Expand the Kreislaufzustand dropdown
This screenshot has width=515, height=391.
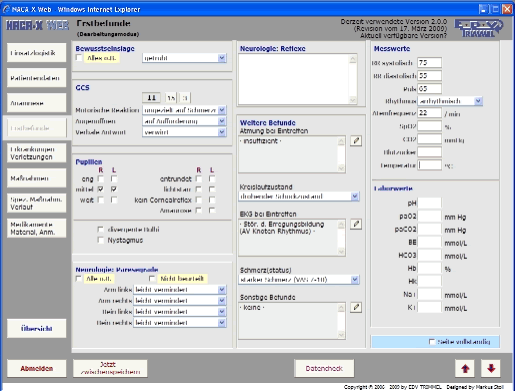[355, 196]
